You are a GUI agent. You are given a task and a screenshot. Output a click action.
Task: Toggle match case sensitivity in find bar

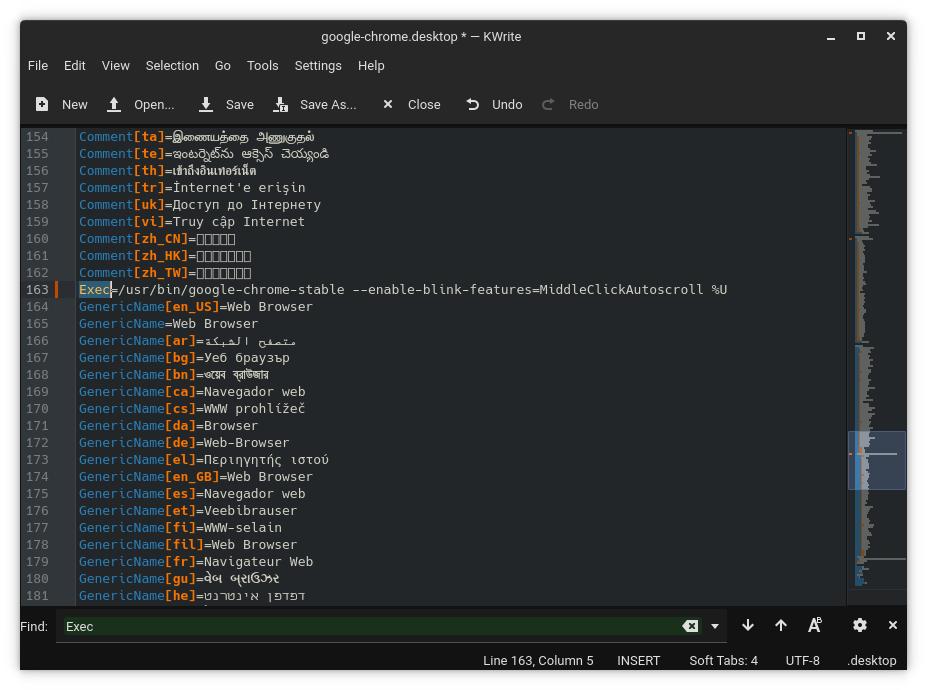[x=814, y=625]
